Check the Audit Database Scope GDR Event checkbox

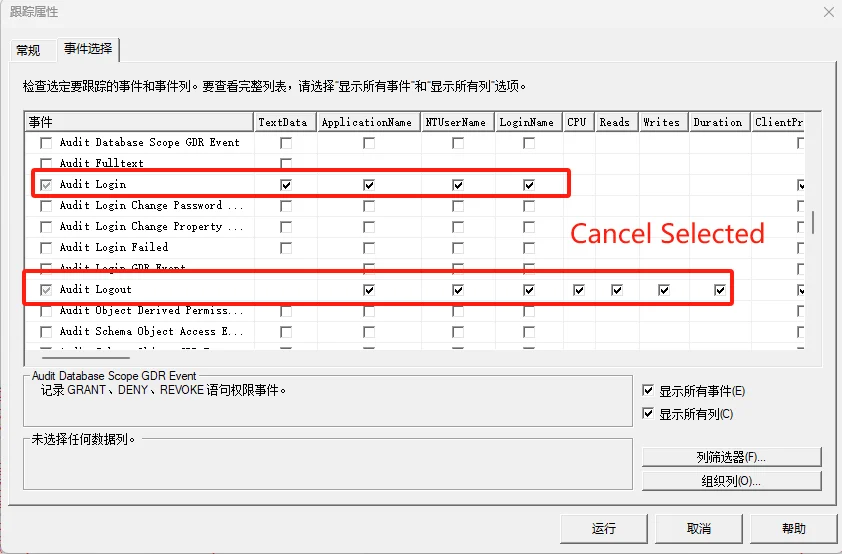click(46, 143)
